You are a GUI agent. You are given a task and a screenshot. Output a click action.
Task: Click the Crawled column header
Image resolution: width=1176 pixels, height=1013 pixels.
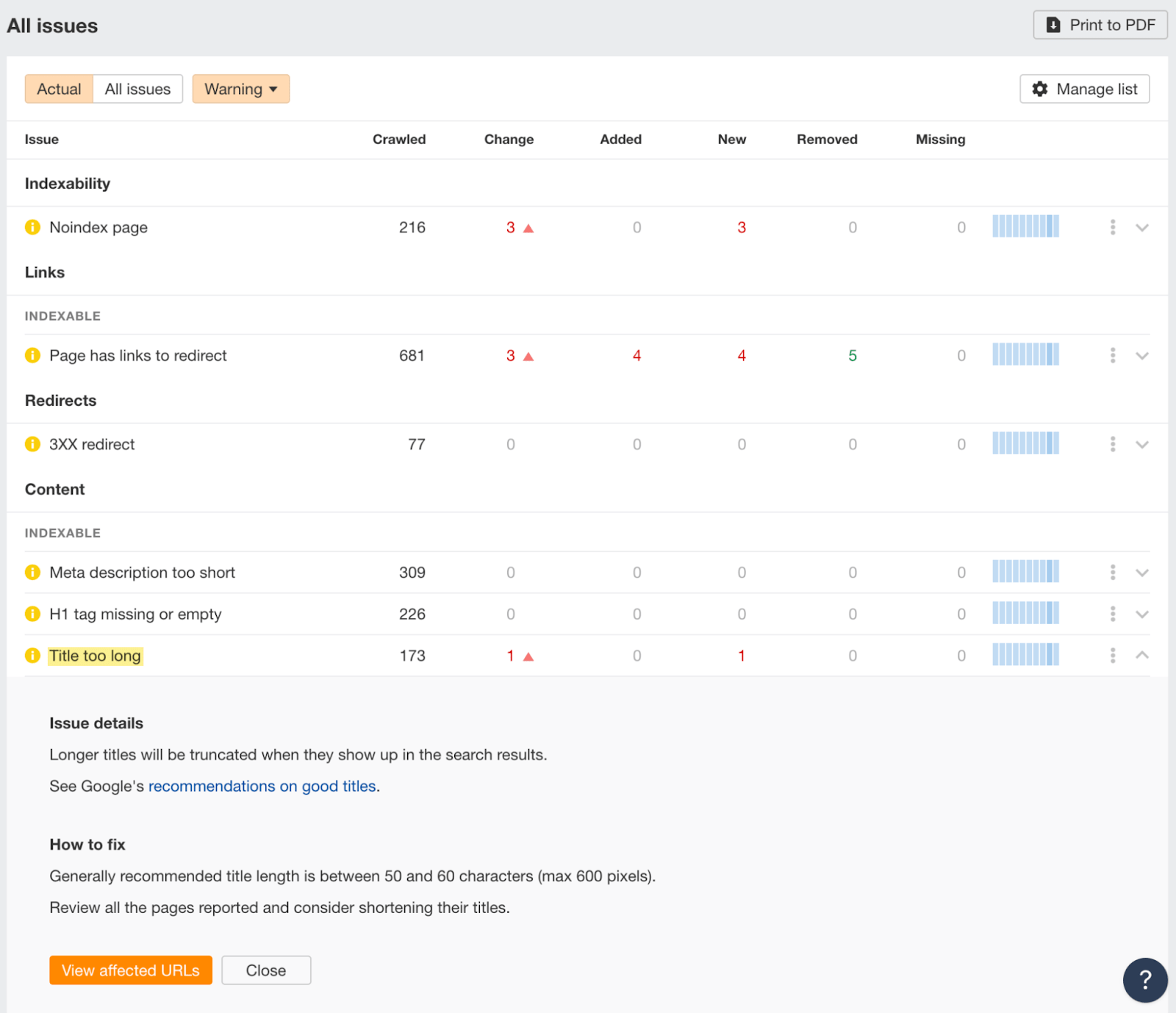coord(399,139)
